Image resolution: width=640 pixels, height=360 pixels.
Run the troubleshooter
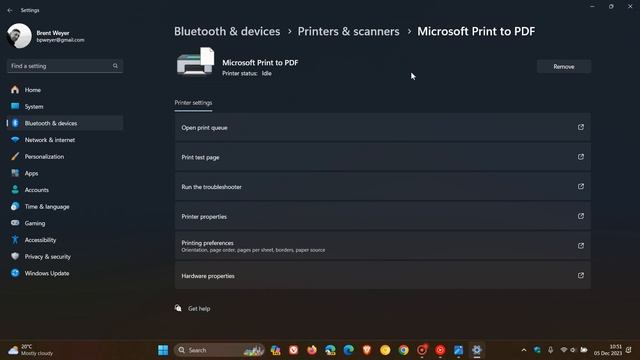click(x=382, y=187)
